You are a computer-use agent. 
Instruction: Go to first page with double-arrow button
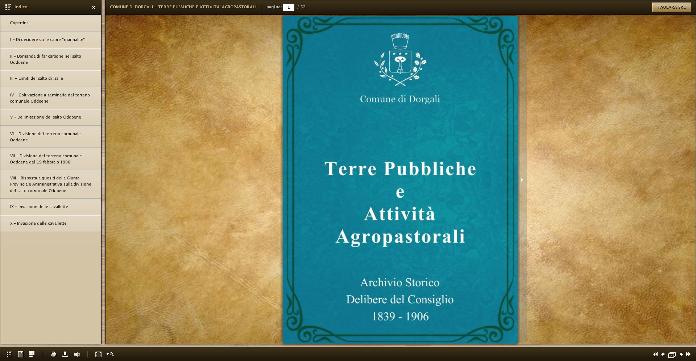point(656,354)
